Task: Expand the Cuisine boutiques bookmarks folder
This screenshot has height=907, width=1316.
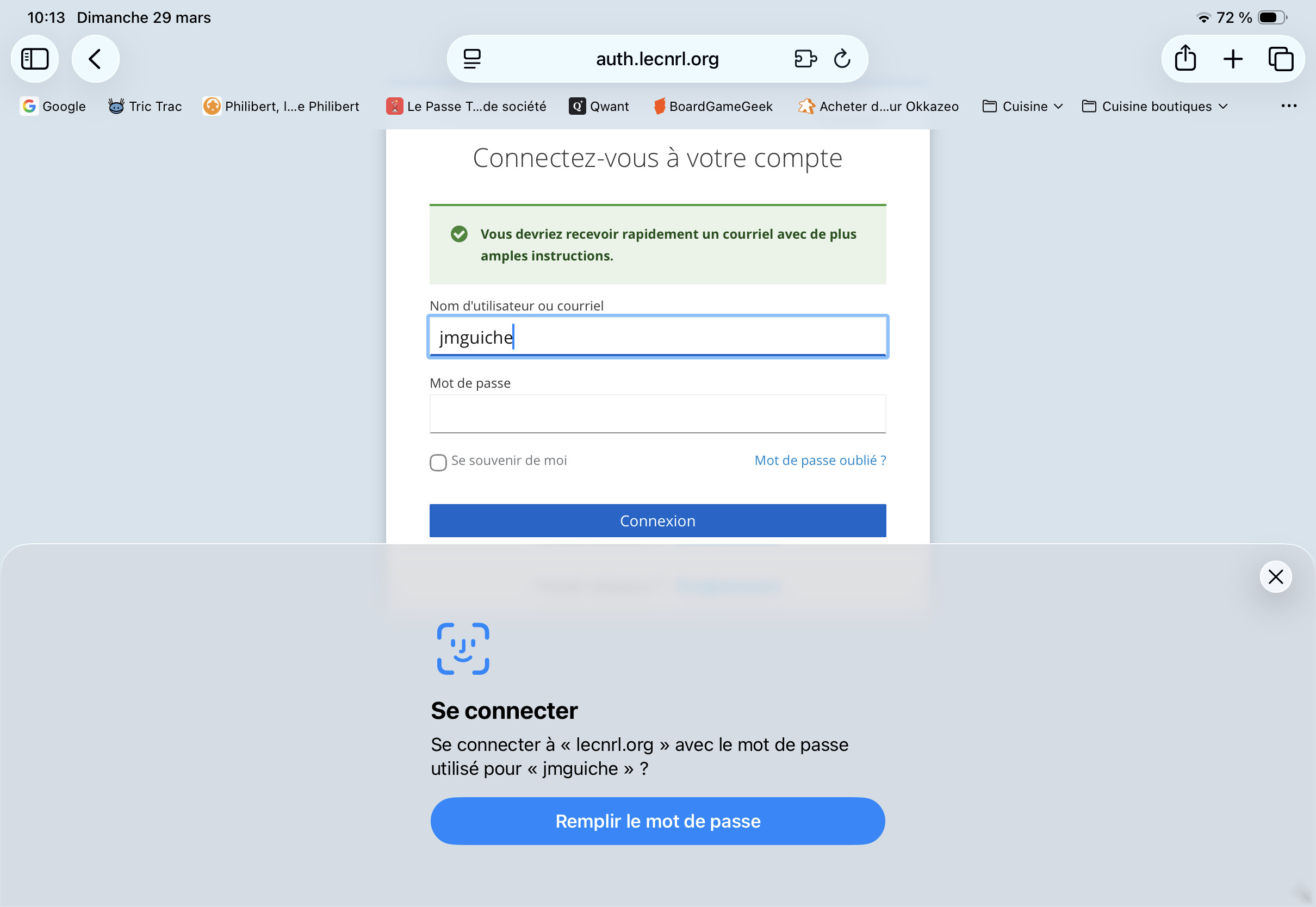Action: pyautogui.click(x=1155, y=106)
